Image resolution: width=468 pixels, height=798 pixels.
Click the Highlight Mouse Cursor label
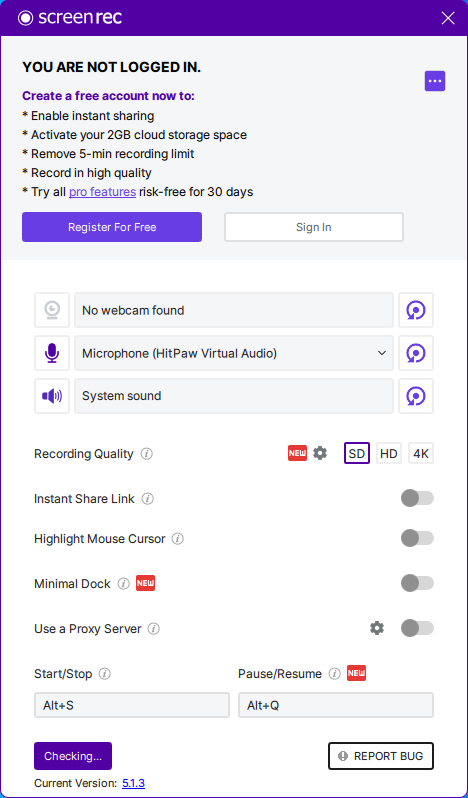(100, 538)
